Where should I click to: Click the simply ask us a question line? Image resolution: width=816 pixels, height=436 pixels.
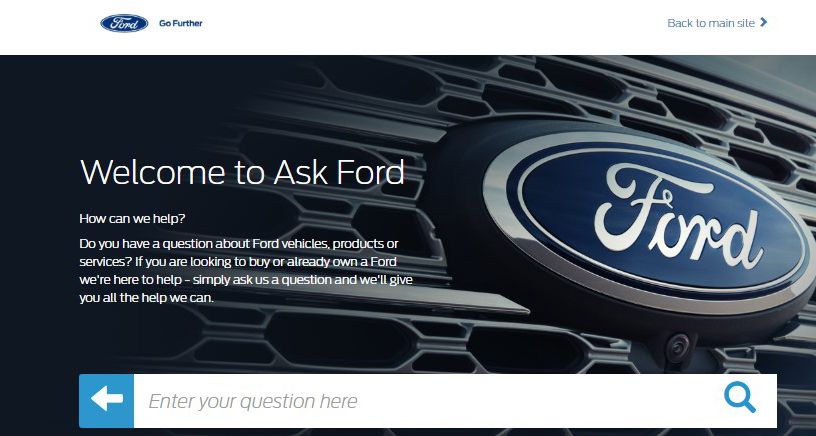point(246,279)
